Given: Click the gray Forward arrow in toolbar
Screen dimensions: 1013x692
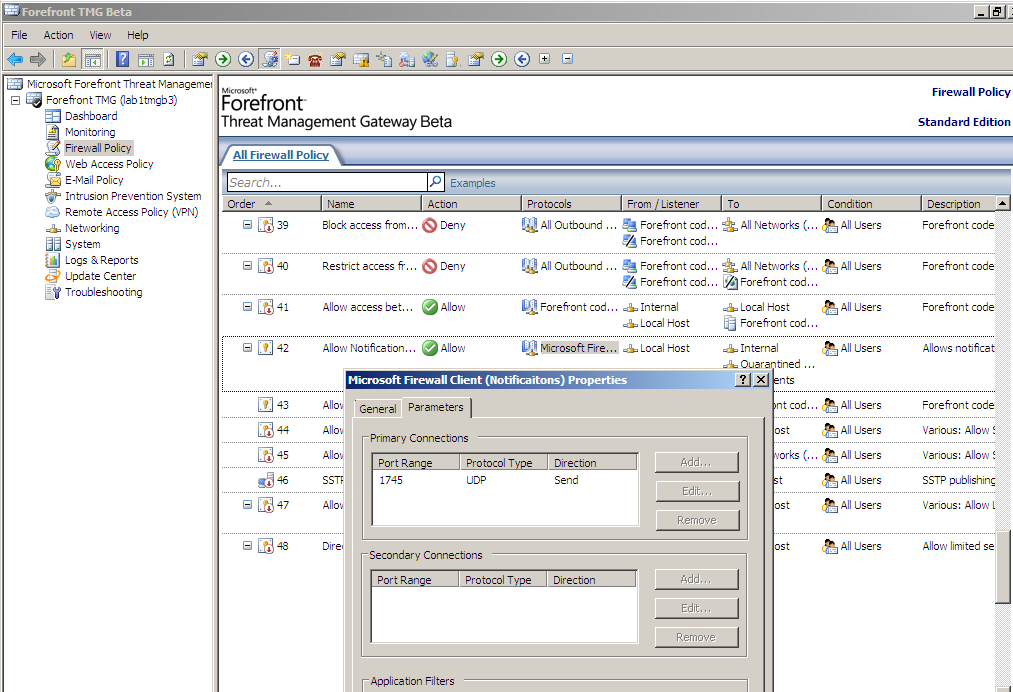Looking at the screenshot, I should pyautogui.click(x=38, y=59).
